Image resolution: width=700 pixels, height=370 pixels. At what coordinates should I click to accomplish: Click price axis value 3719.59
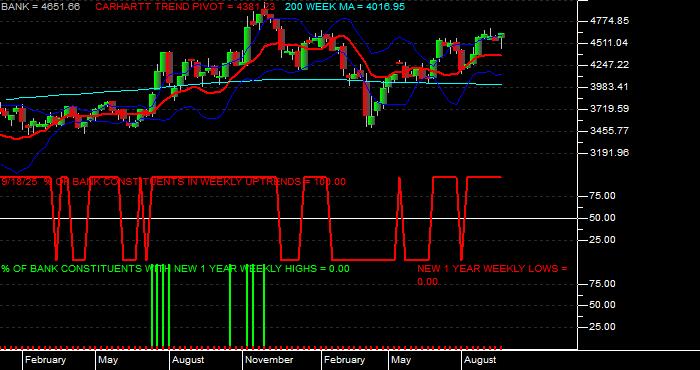609,108
